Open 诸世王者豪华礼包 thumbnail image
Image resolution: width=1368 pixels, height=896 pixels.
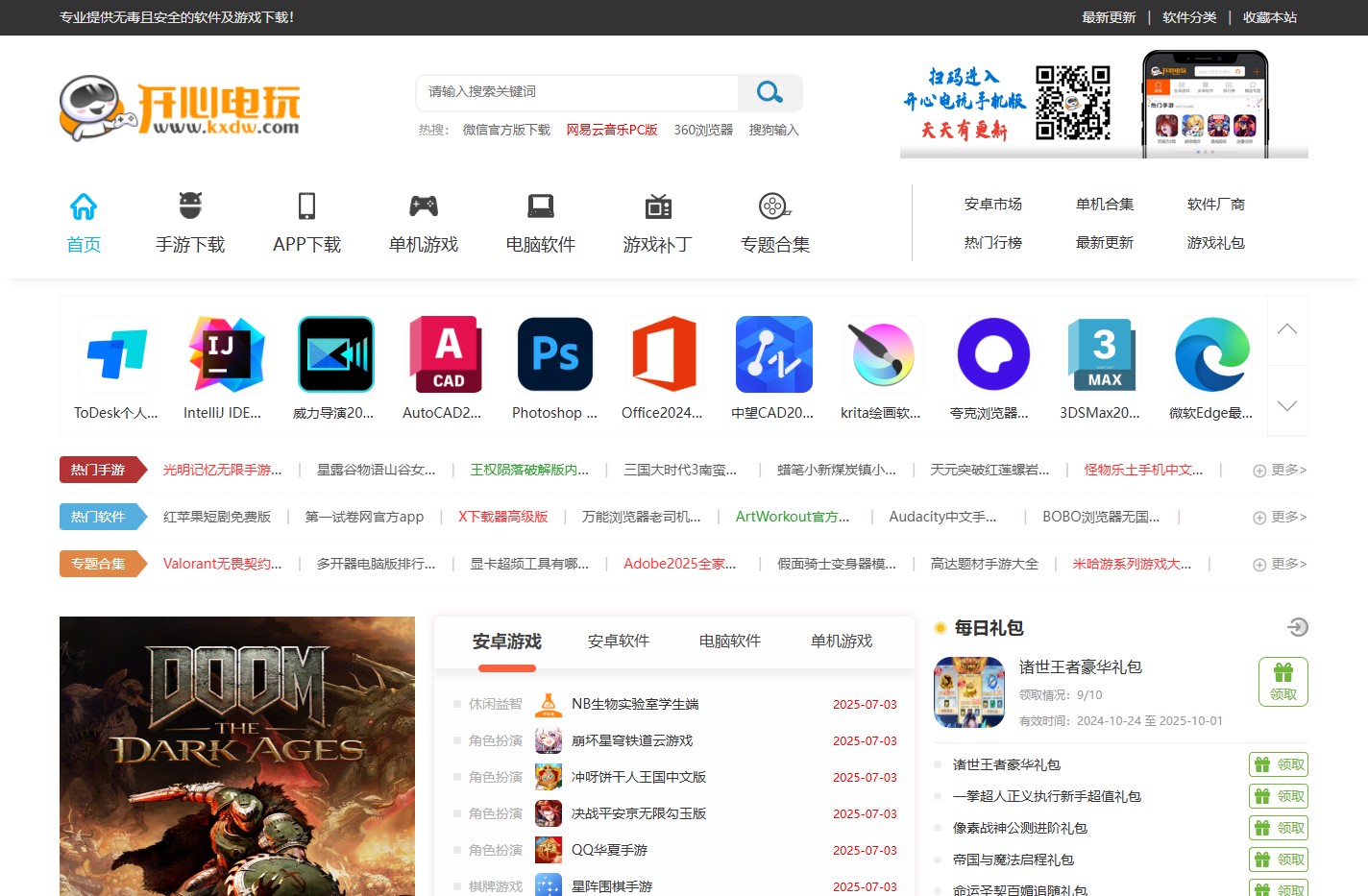[969, 691]
